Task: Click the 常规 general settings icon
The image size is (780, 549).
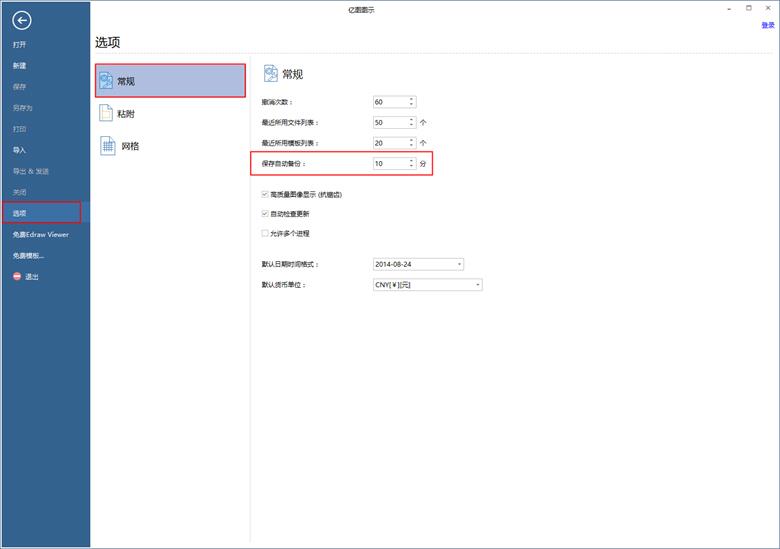Action: pyautogui.click(x=106, y=81)
